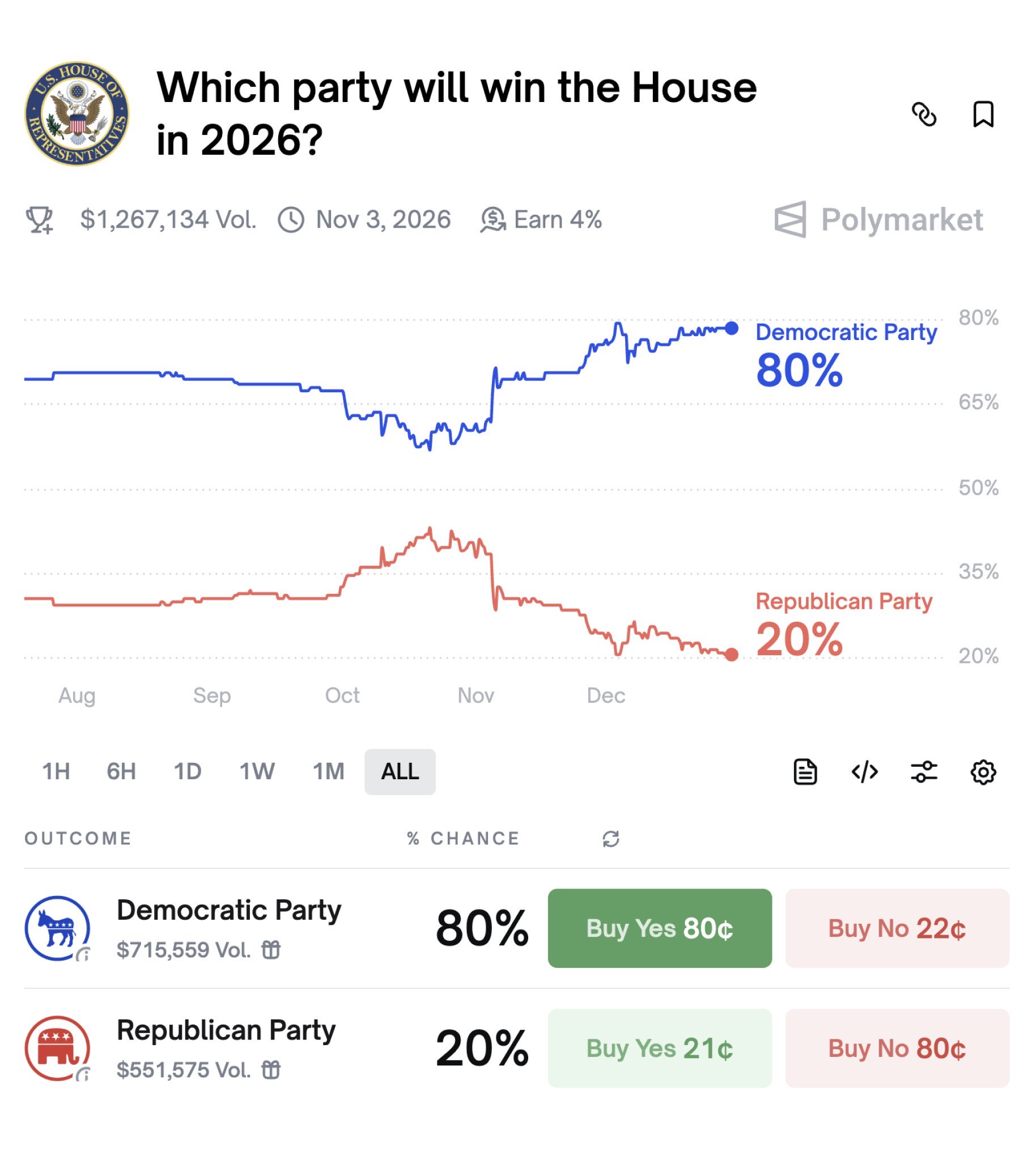Switch chart range to 6H

point(121,771)
